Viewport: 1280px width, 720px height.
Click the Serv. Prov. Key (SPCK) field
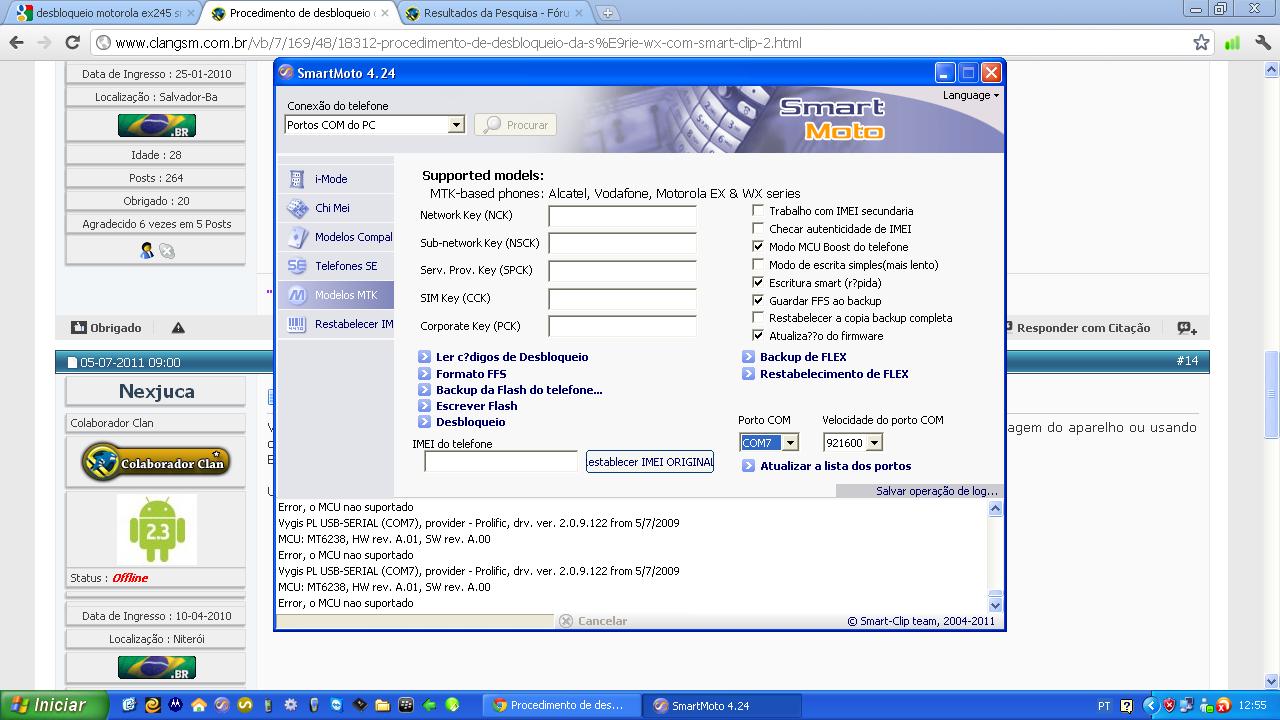pyautogui.click(x=622, y=271)
